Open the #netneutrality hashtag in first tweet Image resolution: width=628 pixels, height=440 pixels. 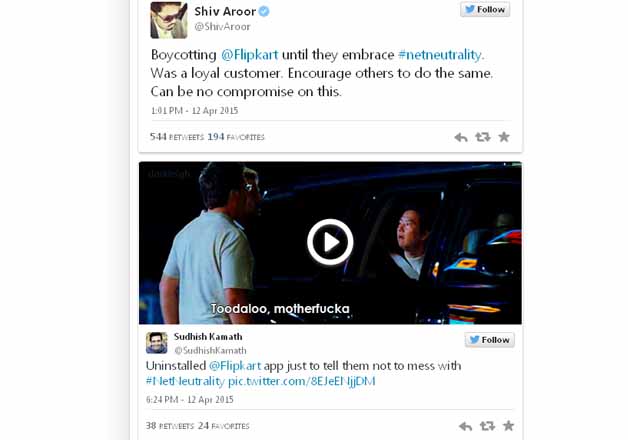(x=440, y=55)
